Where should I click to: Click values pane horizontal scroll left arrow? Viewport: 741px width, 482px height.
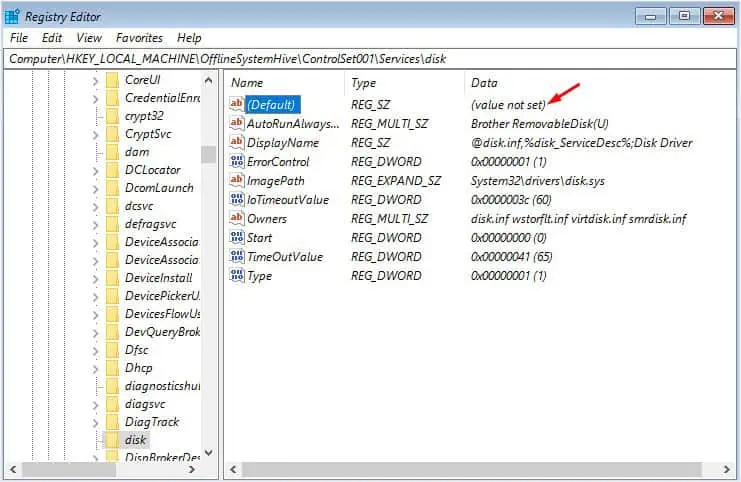233,470
